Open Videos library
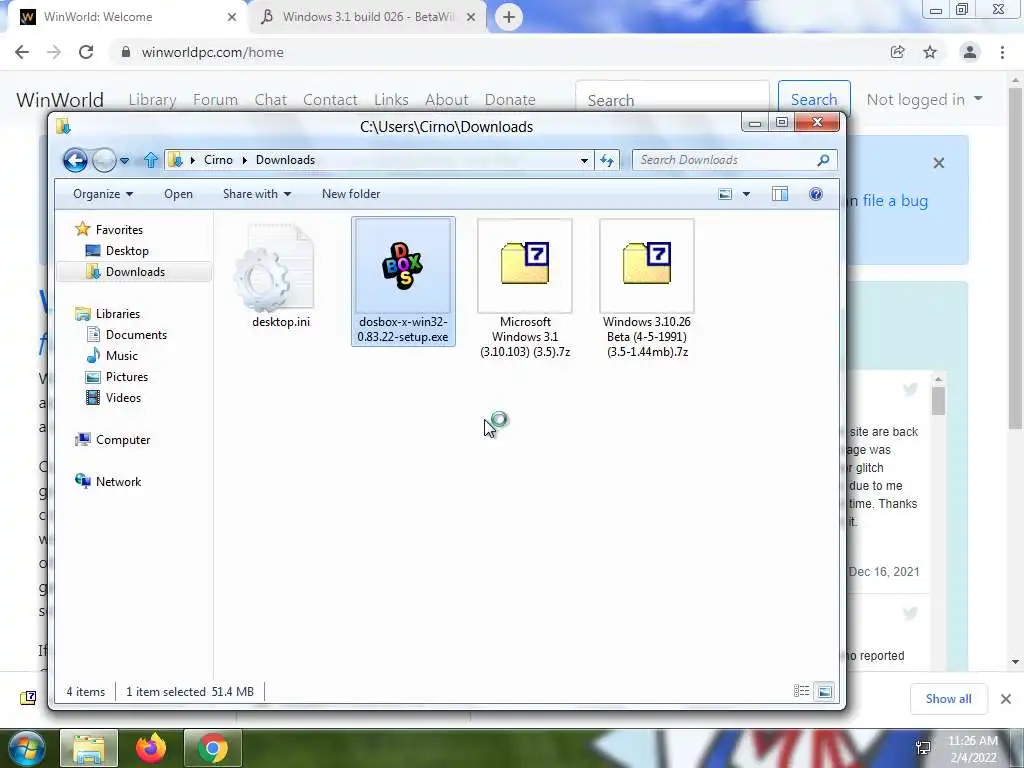The image size is (1024, 768). (123, 398)
